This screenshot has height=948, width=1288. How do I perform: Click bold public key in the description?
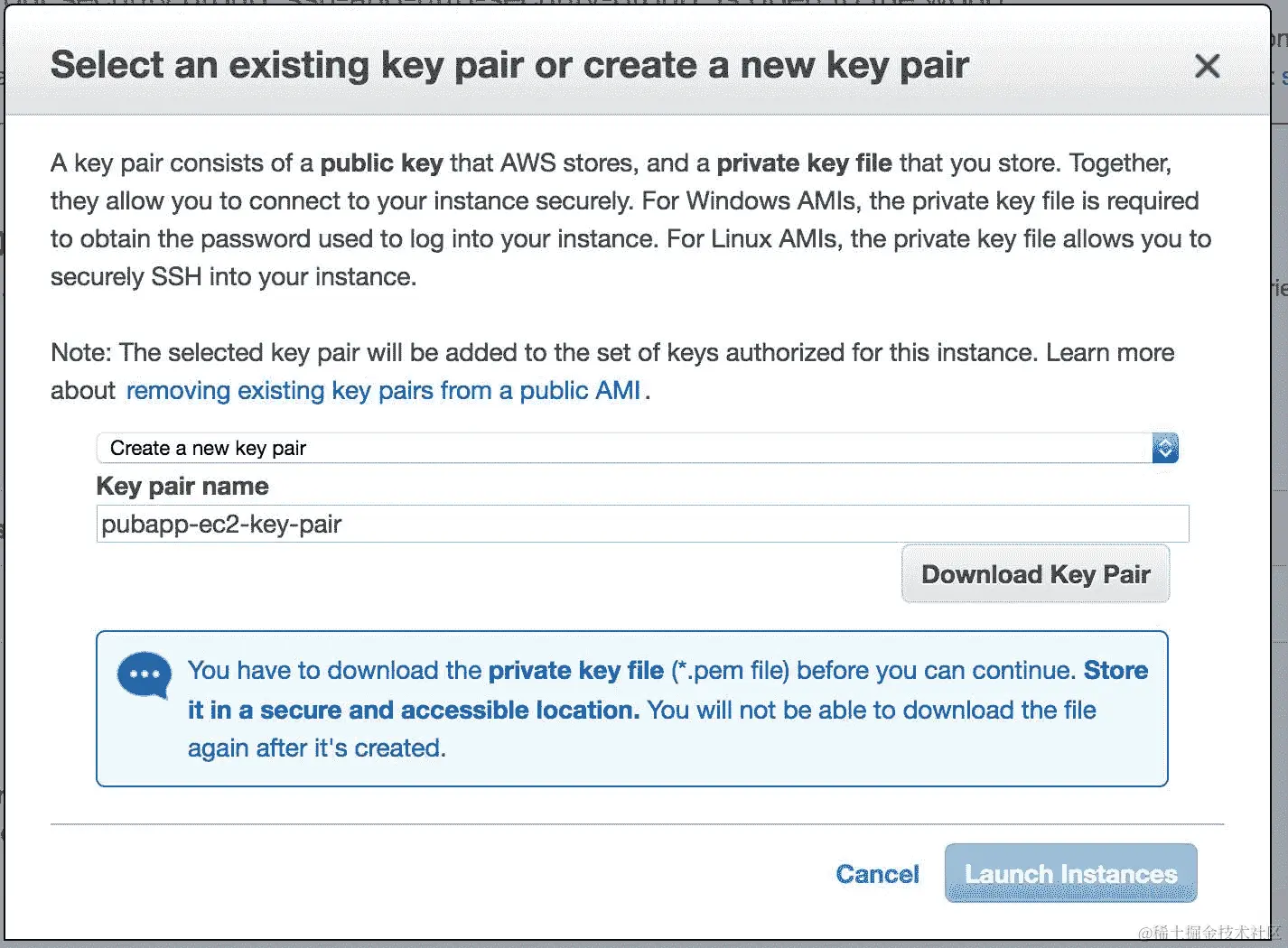click(382, 163)
